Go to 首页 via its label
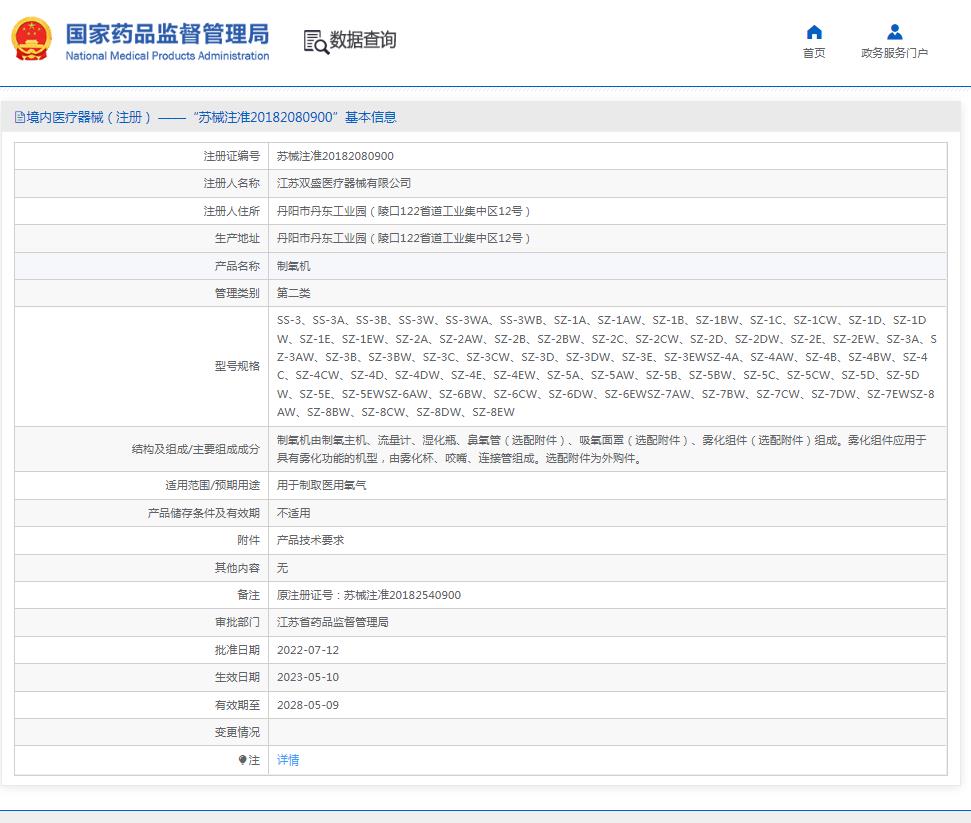The width and height of the screenshot is (971, 823). point(814,53)
